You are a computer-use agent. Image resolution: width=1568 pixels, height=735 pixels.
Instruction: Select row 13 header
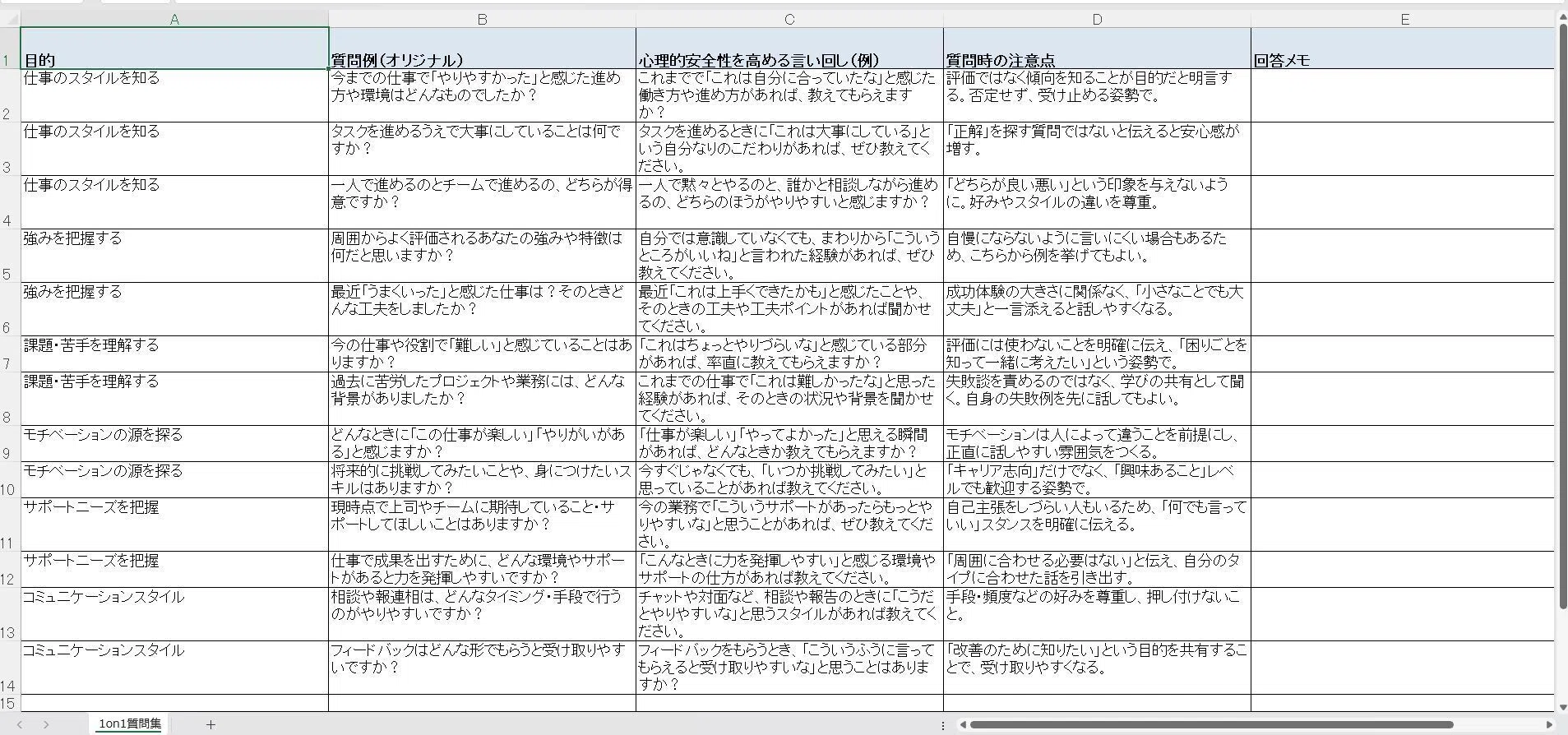[10, 614]
